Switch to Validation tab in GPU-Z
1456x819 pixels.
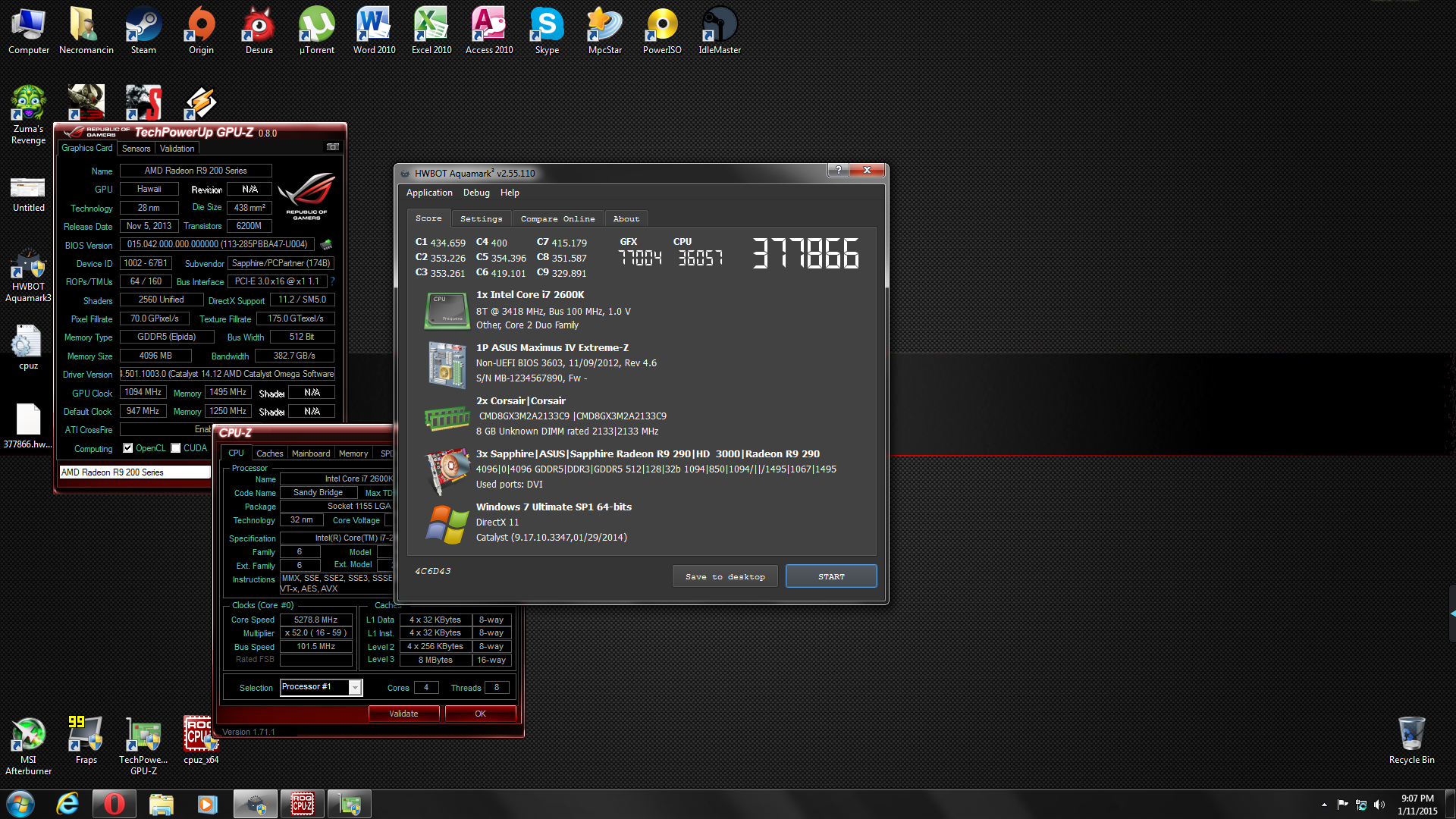[177, 149]
